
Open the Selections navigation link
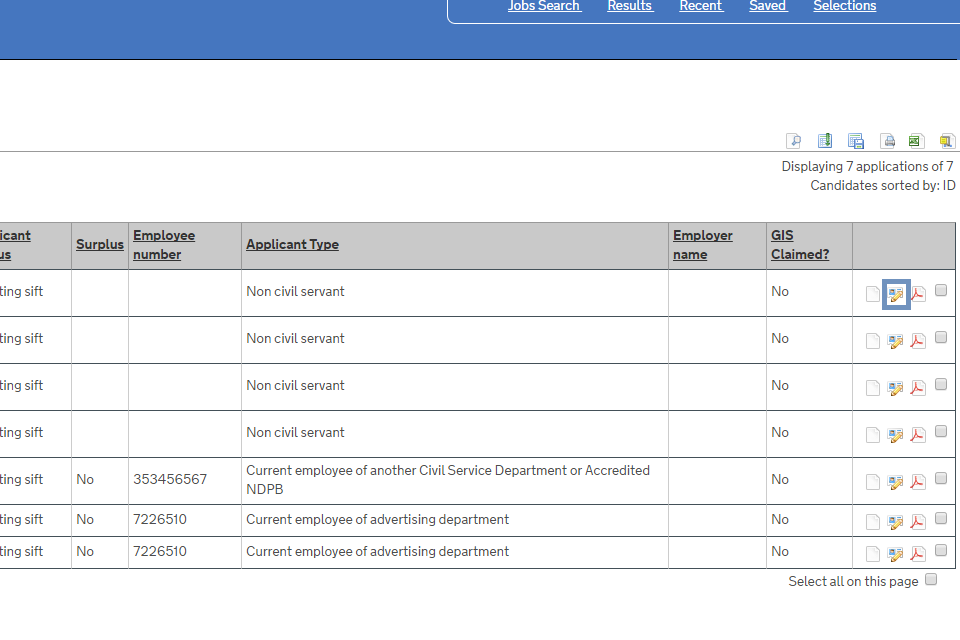[x=844, y=6]
